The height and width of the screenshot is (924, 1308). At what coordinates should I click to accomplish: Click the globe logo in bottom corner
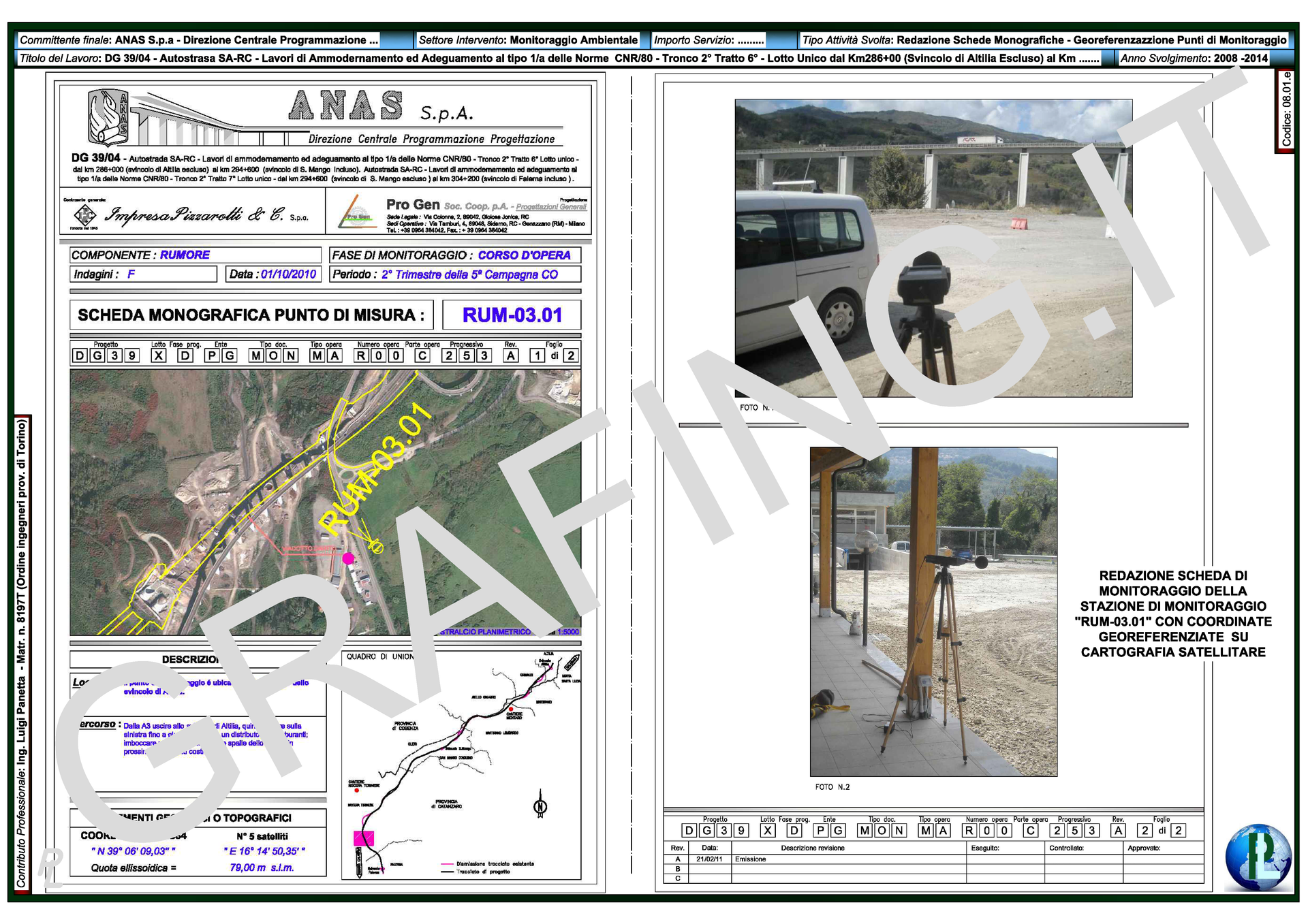click(1258, 857)
